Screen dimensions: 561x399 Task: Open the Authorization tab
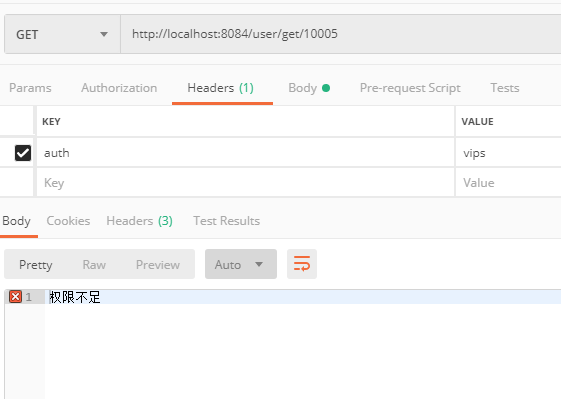click(119, 88)
